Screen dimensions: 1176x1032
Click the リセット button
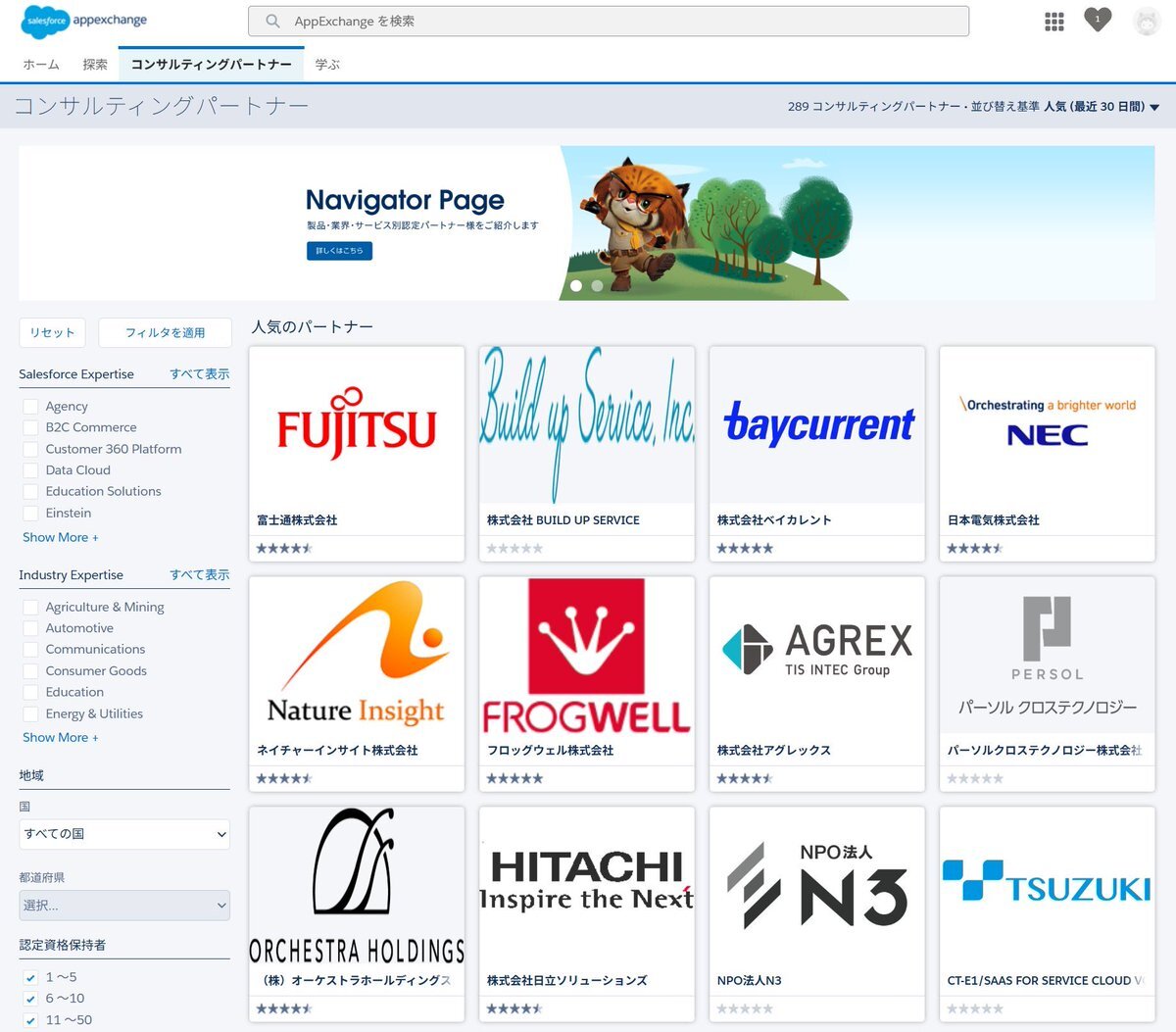pos(53,332)
